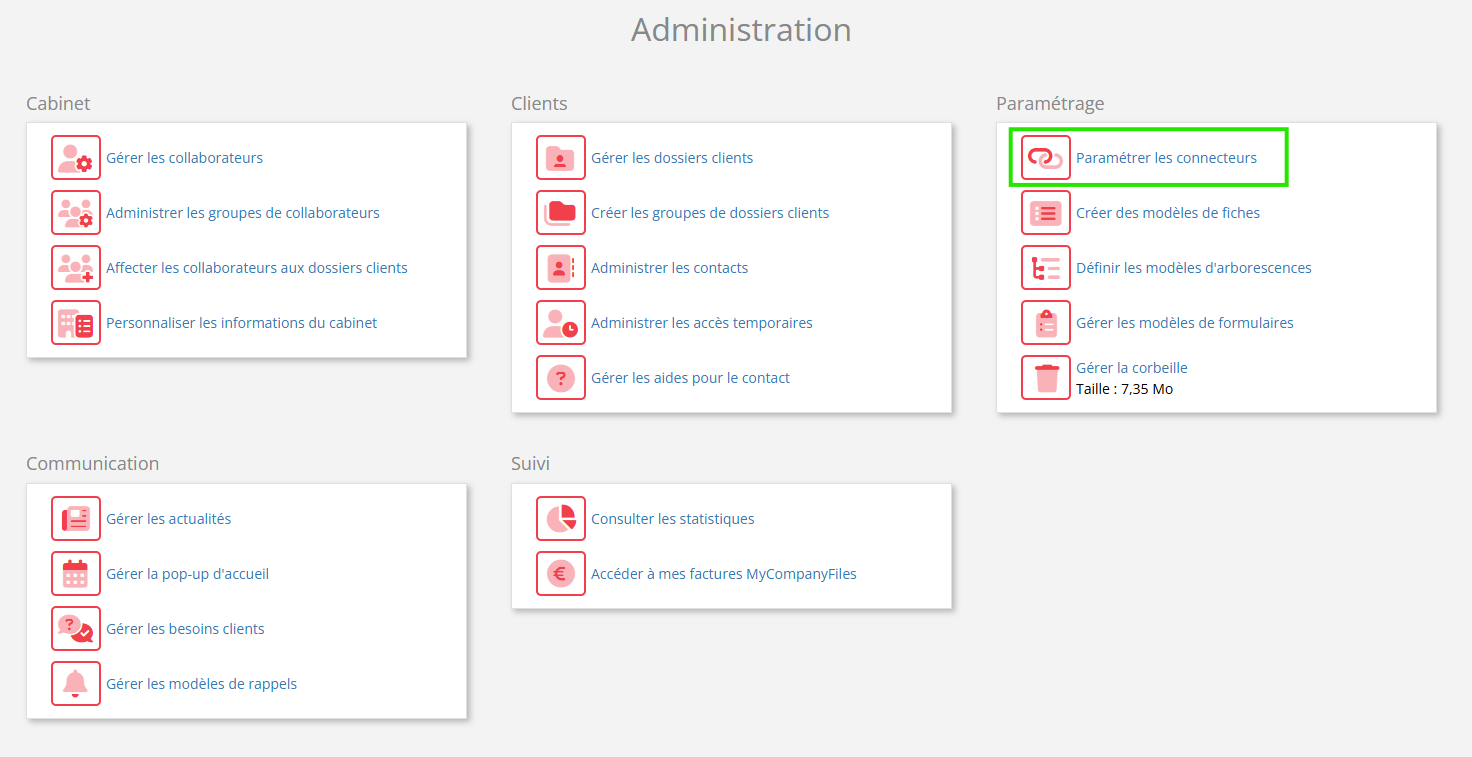Click the tree structure arborescences icon

pyautogui.click(x=1046, y=268)
